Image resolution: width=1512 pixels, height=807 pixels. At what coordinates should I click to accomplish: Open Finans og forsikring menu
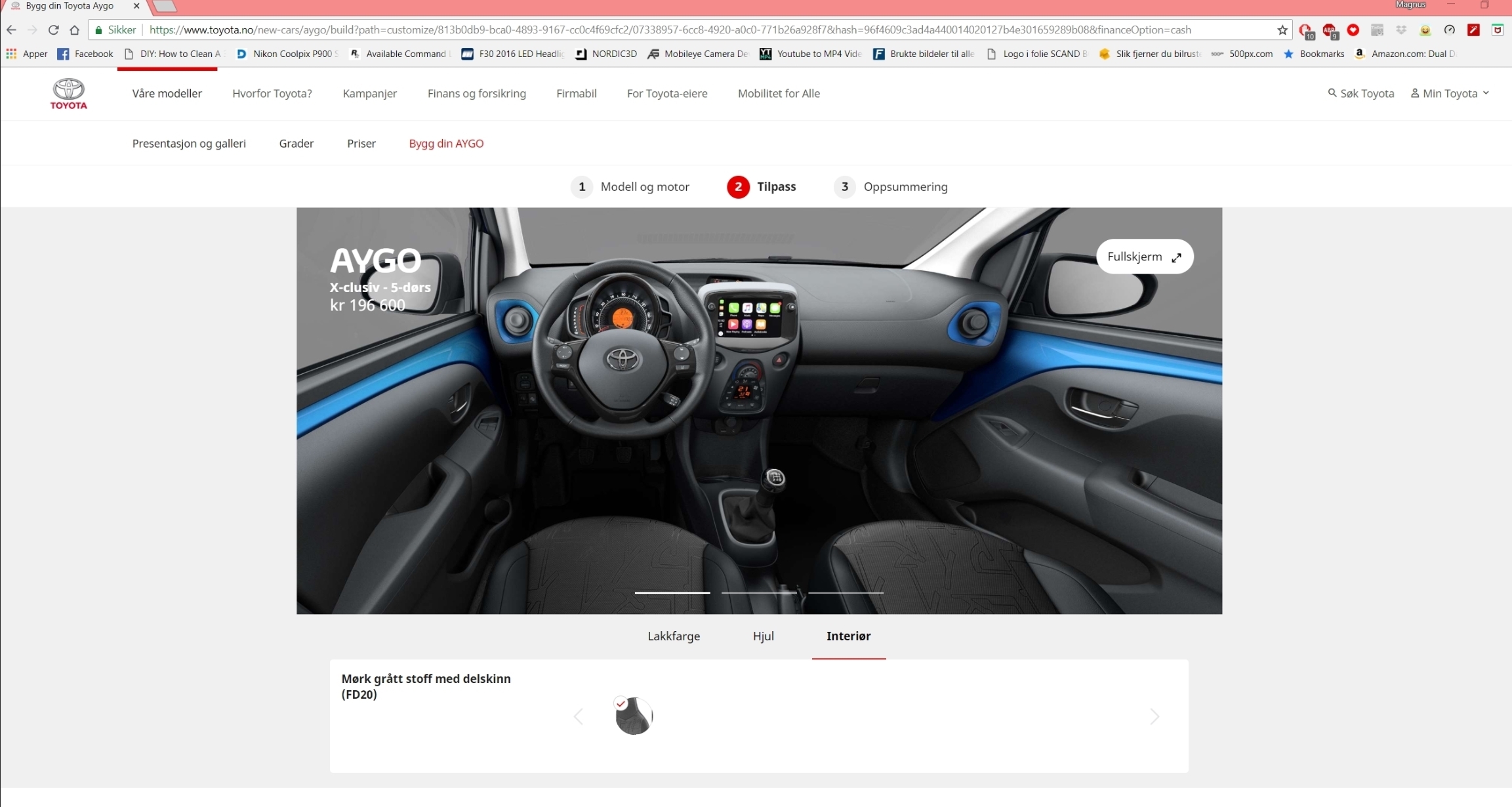477,94
